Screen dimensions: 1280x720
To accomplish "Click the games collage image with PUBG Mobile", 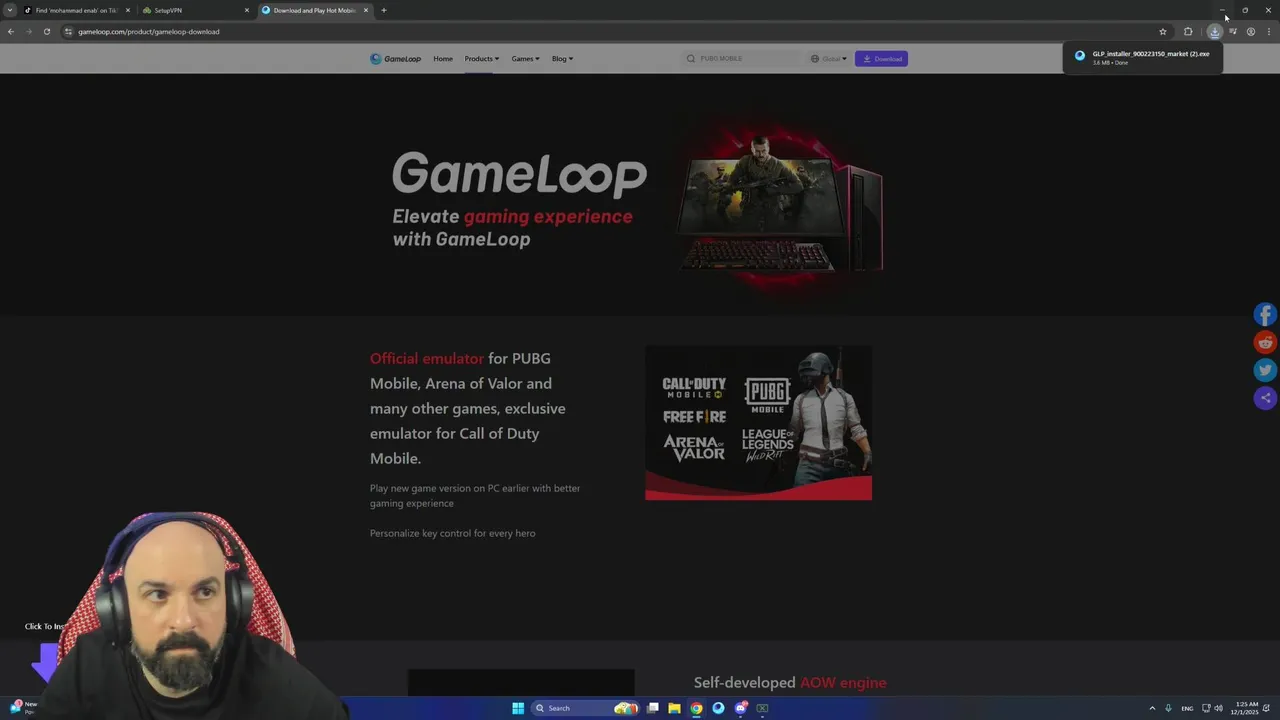I will pos(758,423).
